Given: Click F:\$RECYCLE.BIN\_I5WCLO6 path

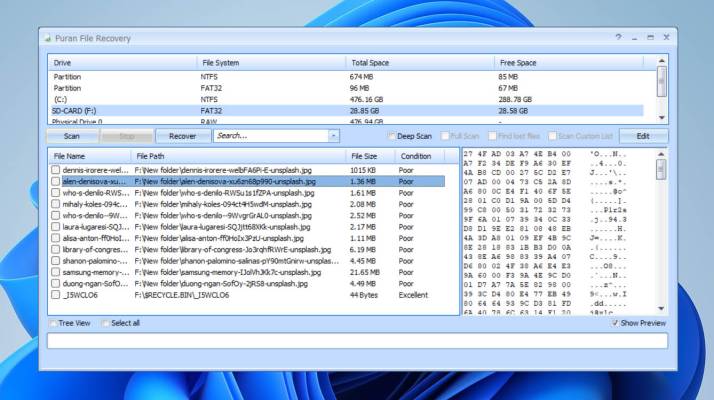Looking at the screenshot, I should (x=182, y=295).
